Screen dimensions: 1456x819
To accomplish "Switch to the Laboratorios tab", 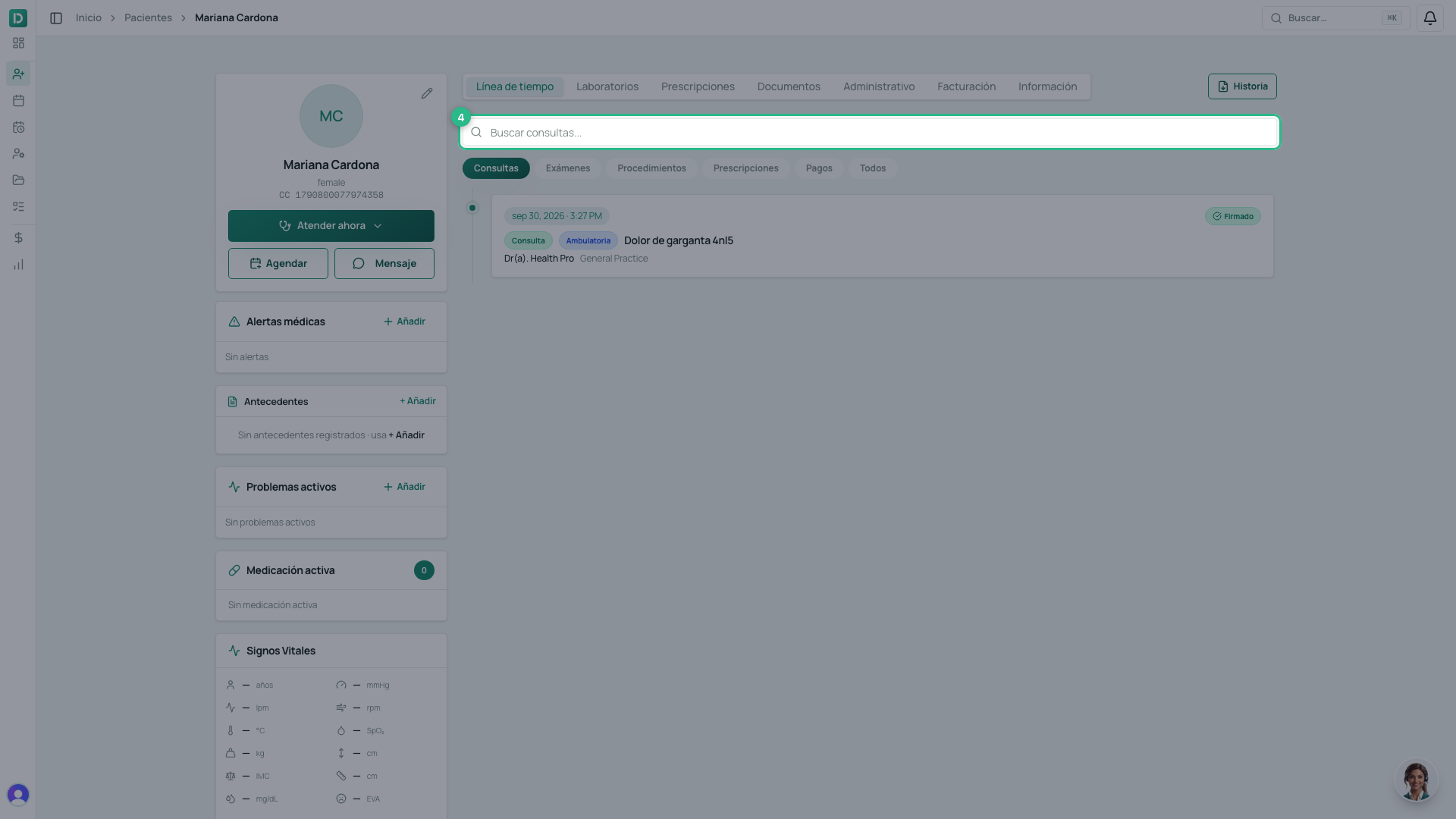I will [607, 86].
